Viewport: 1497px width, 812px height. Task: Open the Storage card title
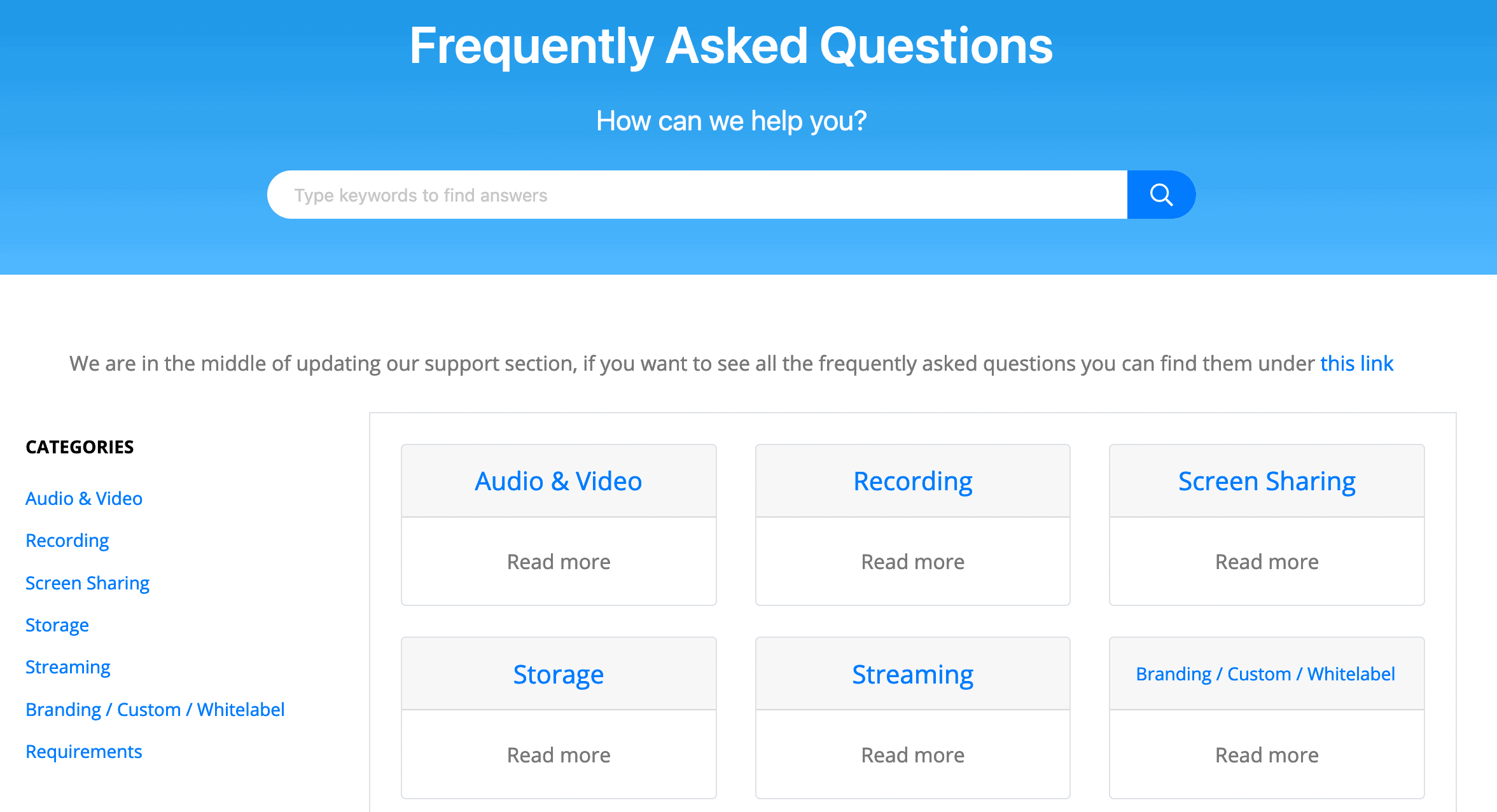tap(558, 675)
